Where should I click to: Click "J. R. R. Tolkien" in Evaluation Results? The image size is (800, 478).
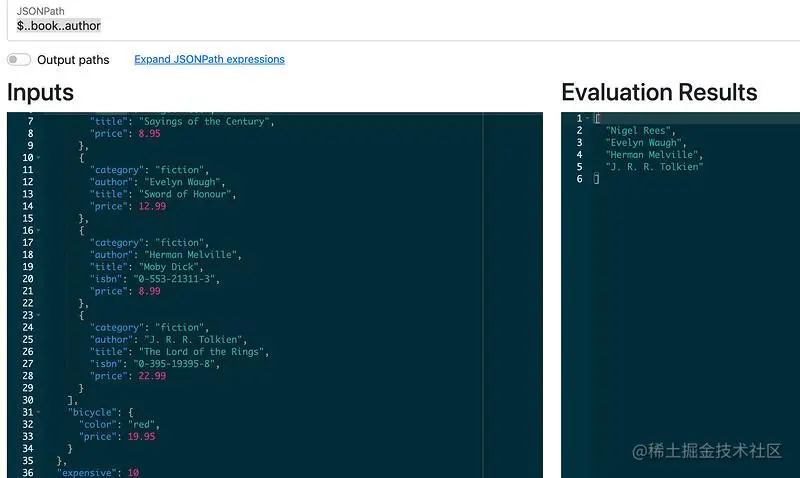655,167
